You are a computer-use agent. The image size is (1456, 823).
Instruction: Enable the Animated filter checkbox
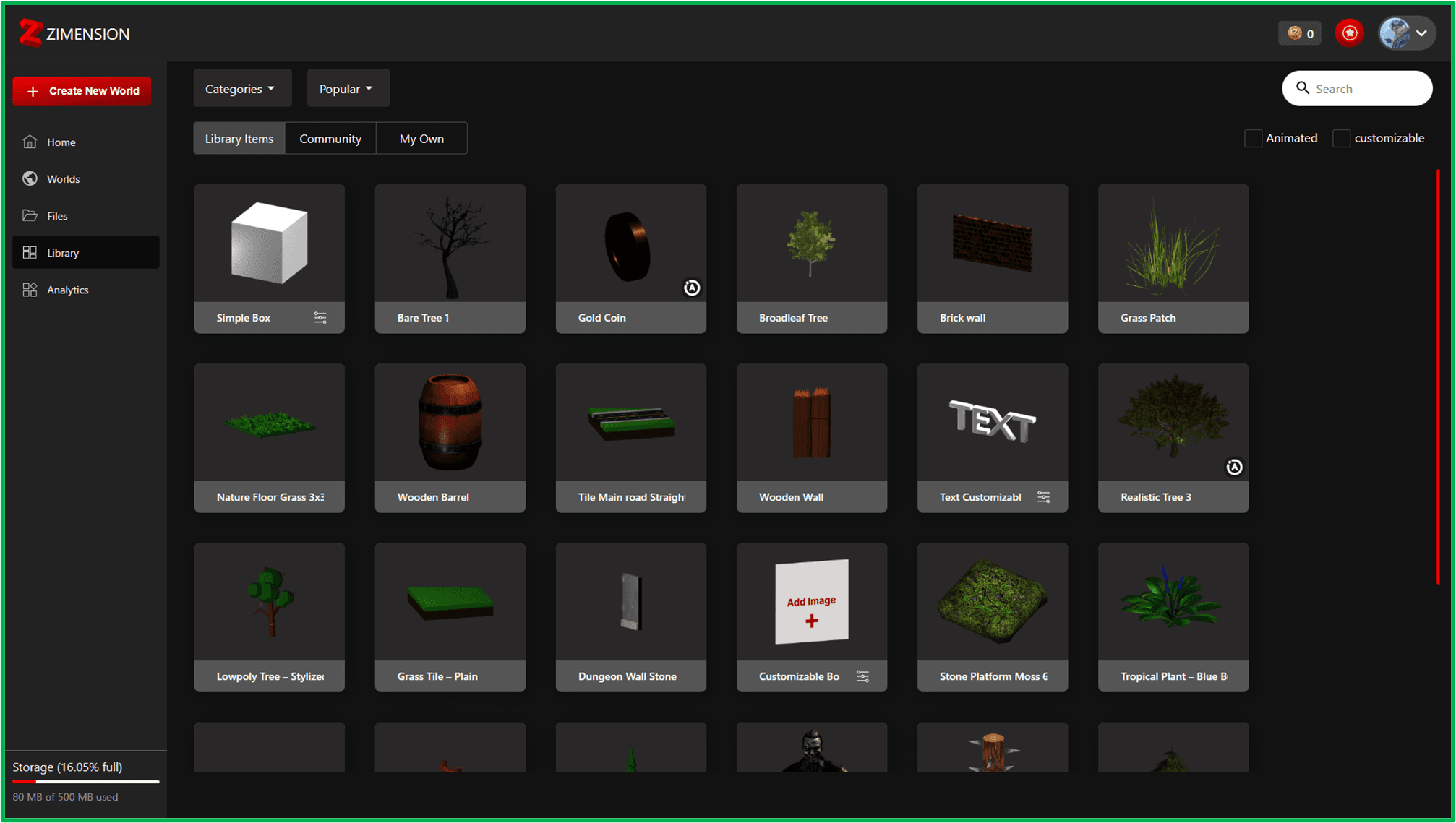[1253, 138]
